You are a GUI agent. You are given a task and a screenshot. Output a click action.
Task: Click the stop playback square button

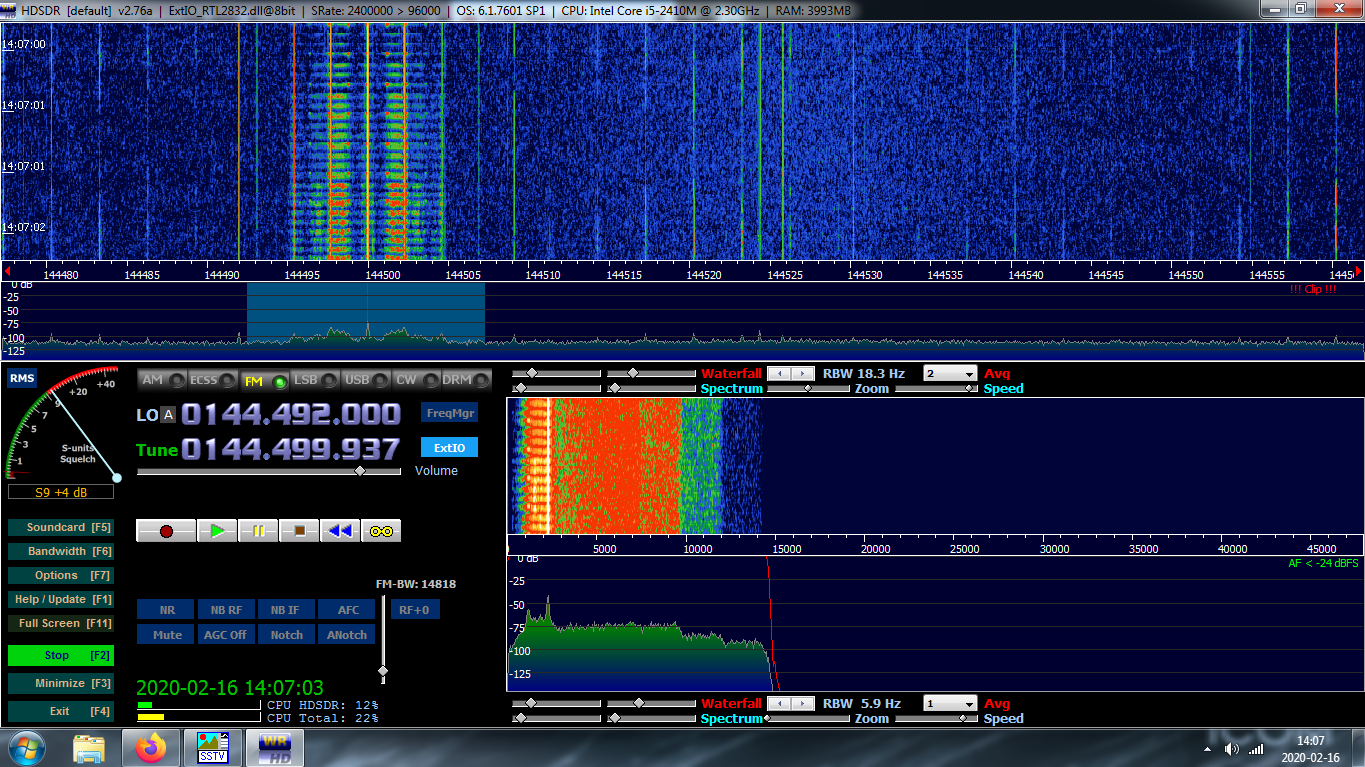point(299,531)
